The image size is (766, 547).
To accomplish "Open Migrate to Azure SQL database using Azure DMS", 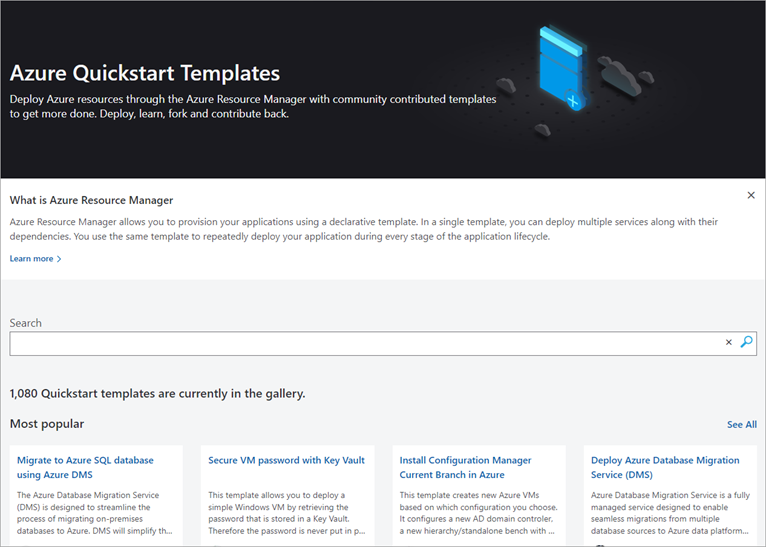I will pyautogui.click(x=85, y=467).
